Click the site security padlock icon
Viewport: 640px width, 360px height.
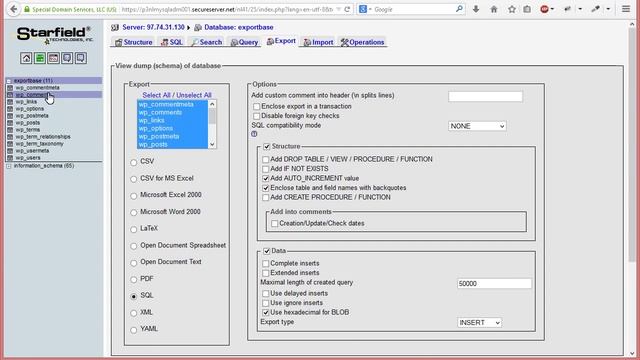point(27,9)
